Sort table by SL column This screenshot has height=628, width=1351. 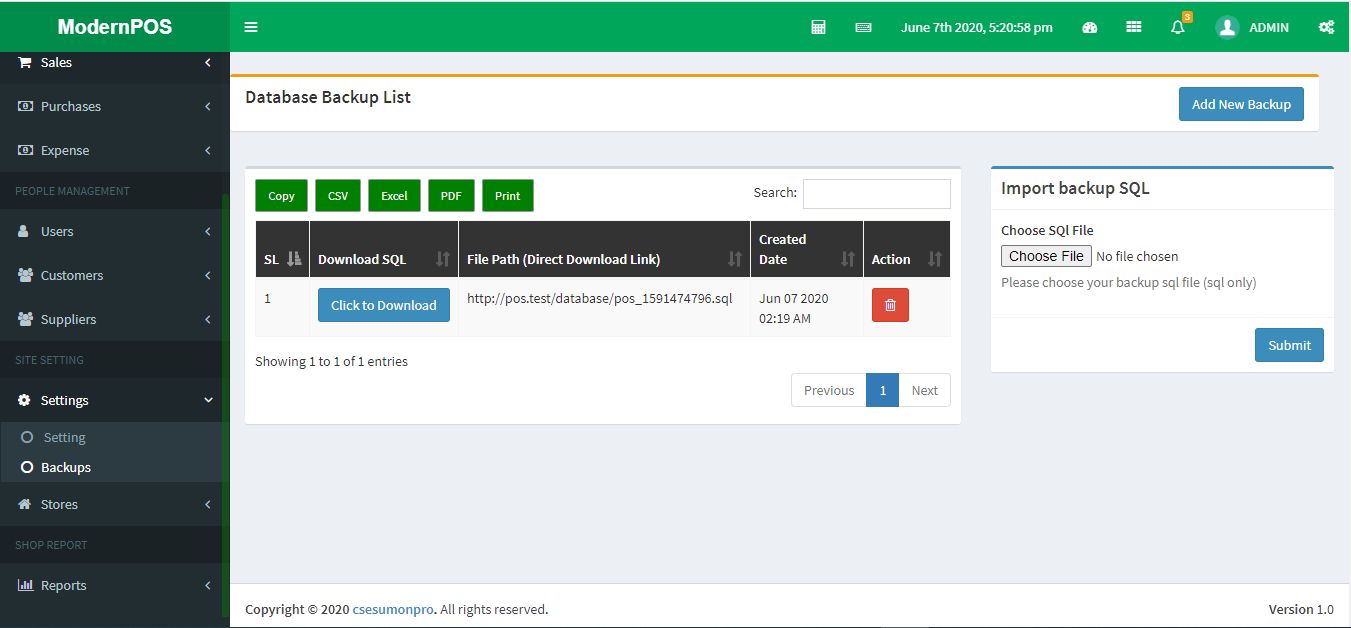coord(294,259)
